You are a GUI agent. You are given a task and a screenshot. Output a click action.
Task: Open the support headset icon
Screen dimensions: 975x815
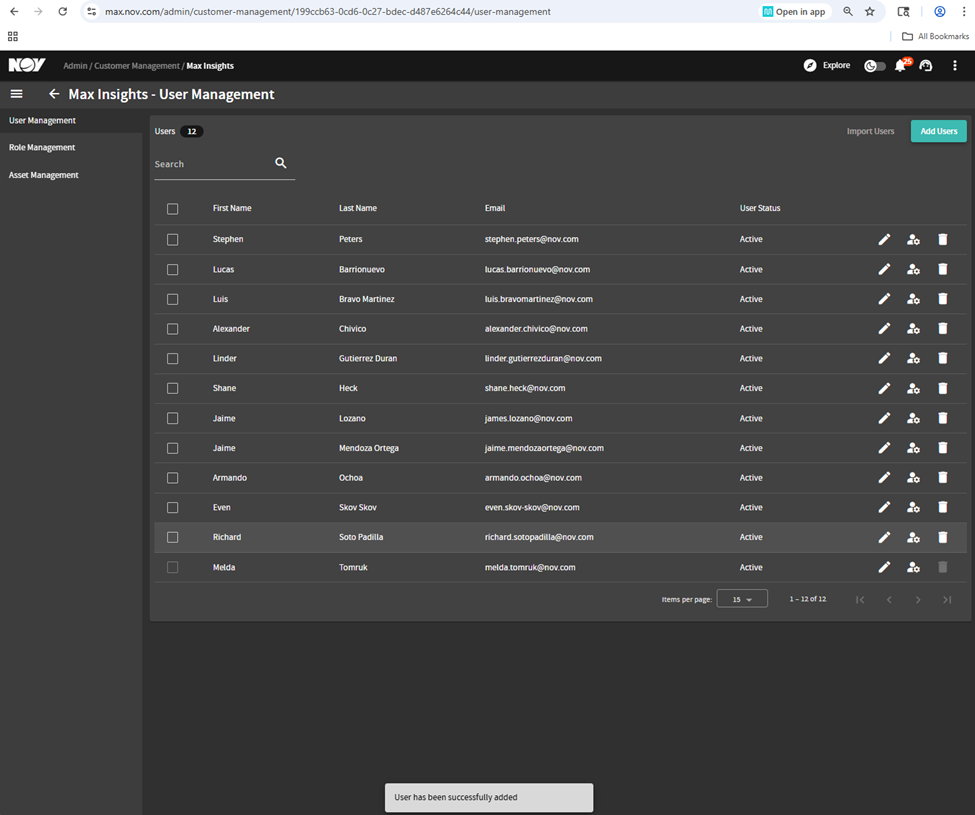click(x=926, y=65)
